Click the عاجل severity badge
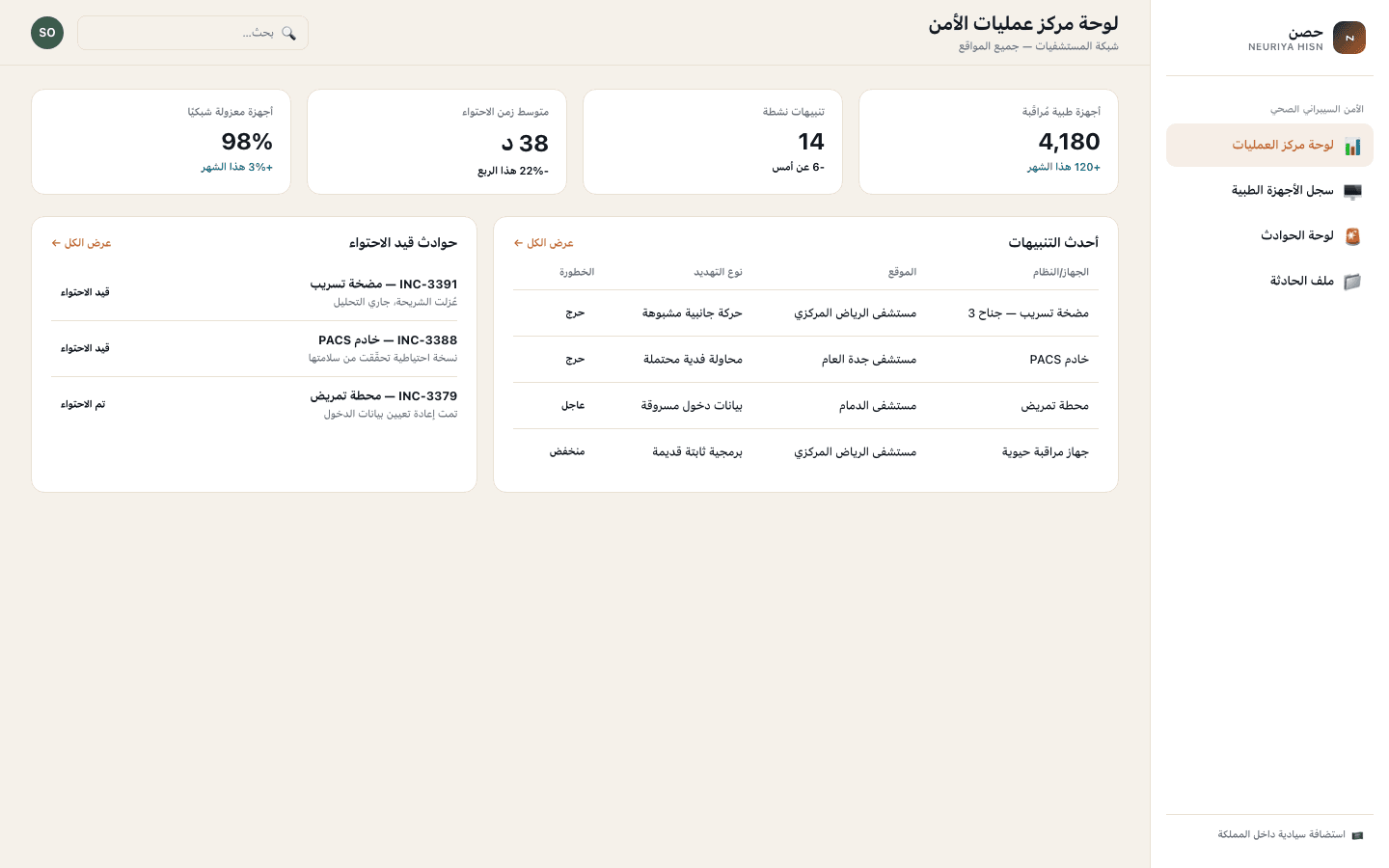 pos(573,406)
